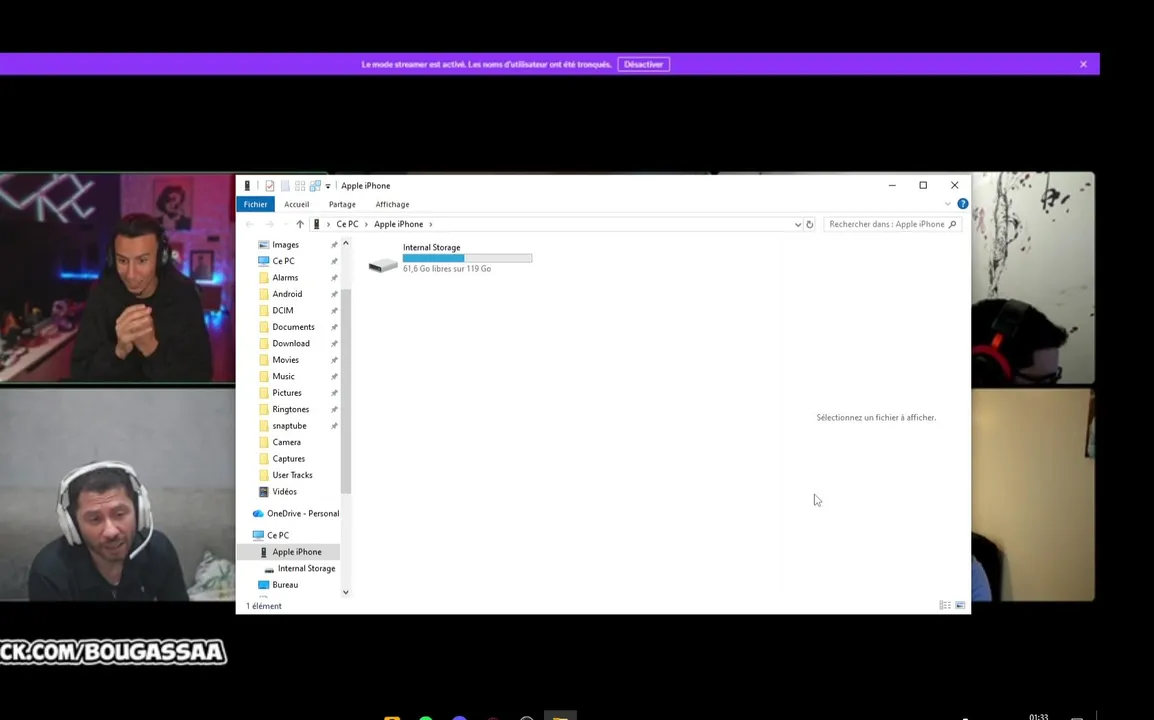Image resolution: width=1154 pixels, height=720 pixels.
Task: Select the Ce PC node below OneDrive
Action: 278,535
